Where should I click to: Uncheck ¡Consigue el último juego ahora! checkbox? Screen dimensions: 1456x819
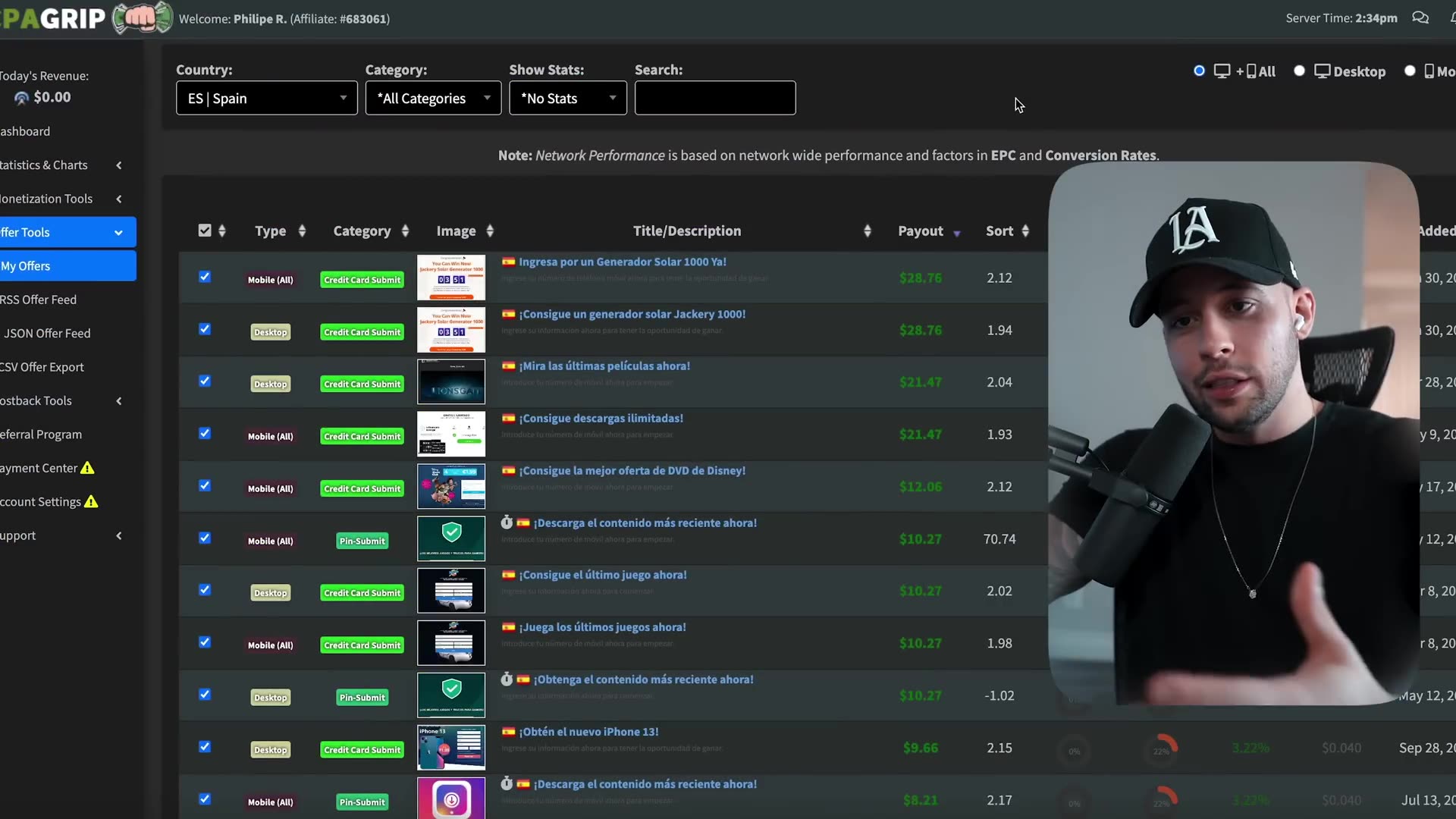205,590
